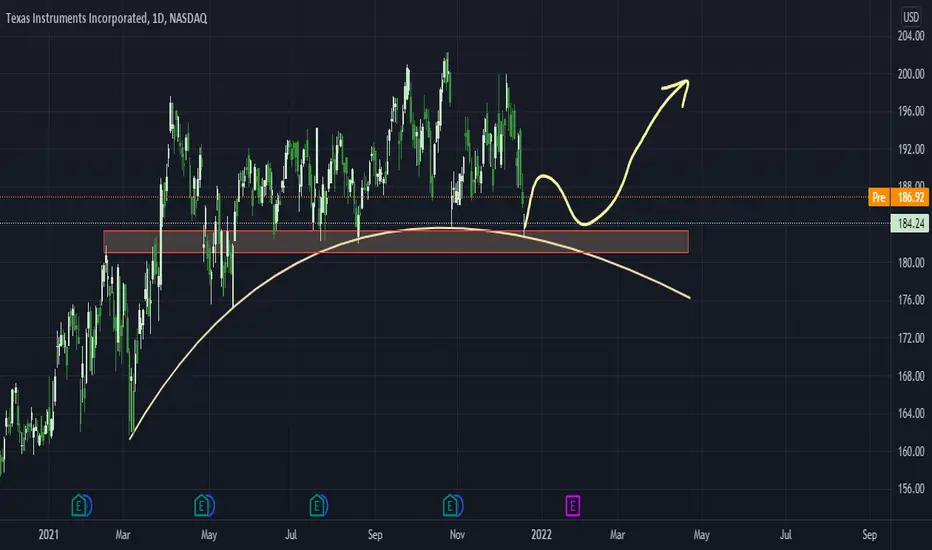The height and width of the screenshot is (550, 932).
Task: Click the 180.00 price axis label
Action: pos(911,262)
